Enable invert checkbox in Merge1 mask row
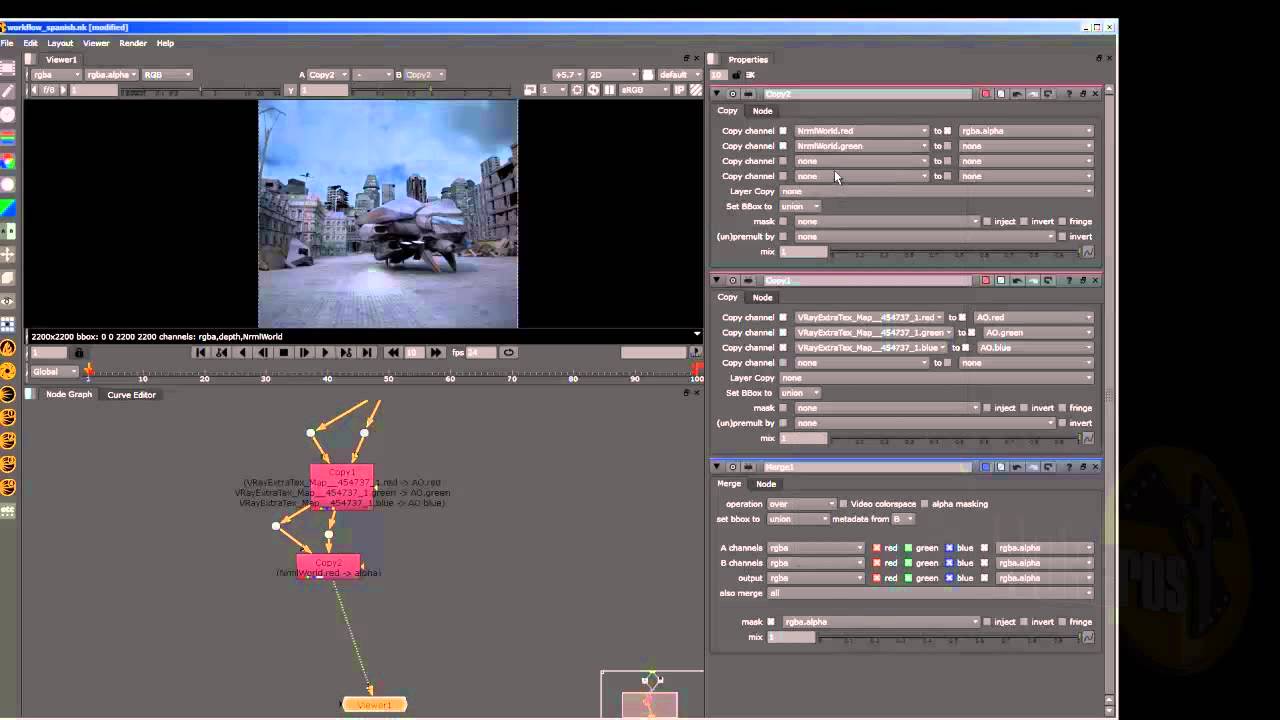The height and width of the screenshot is (720, 1280). tap(1024, 622)
